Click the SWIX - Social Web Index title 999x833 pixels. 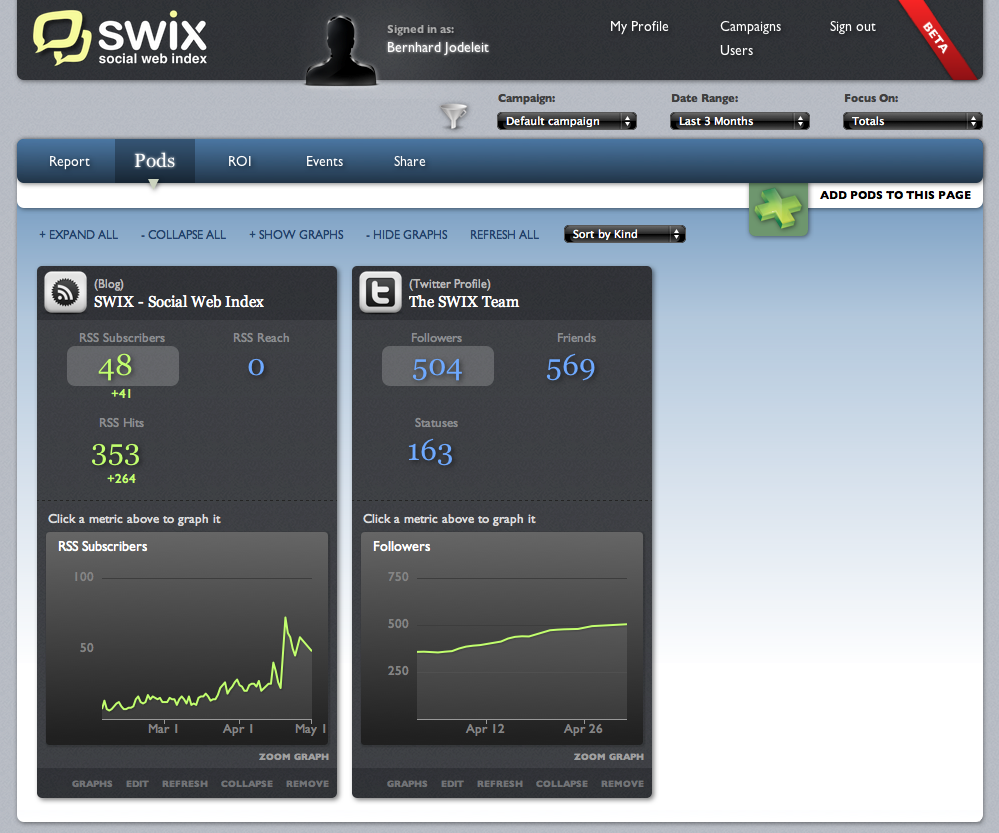179,301
